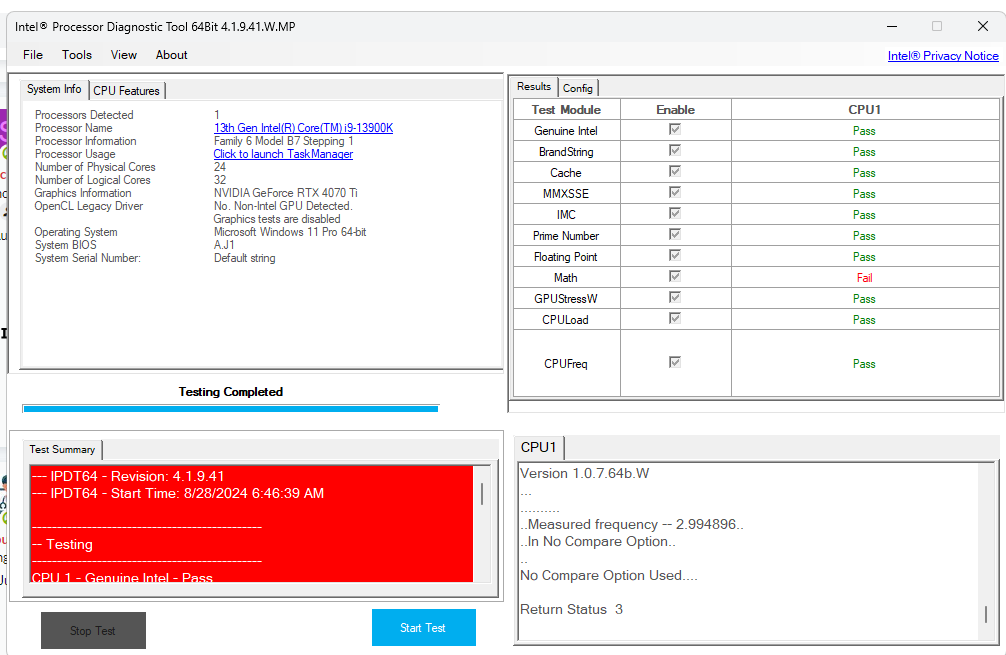The width and height of the screenshot is (1006, 655).
Task: Toggle the Prime Number enable checkbox
Action: coord(674,234)
